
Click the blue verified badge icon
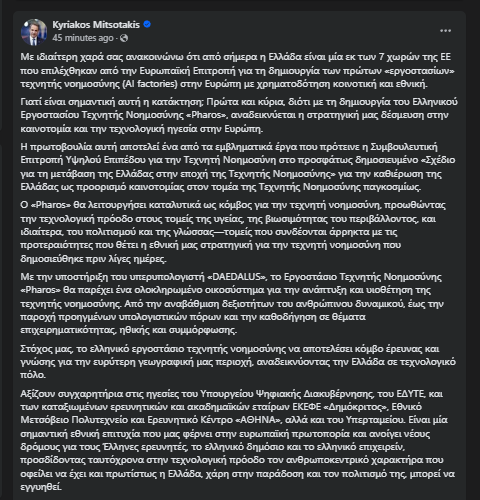point(147,24)
